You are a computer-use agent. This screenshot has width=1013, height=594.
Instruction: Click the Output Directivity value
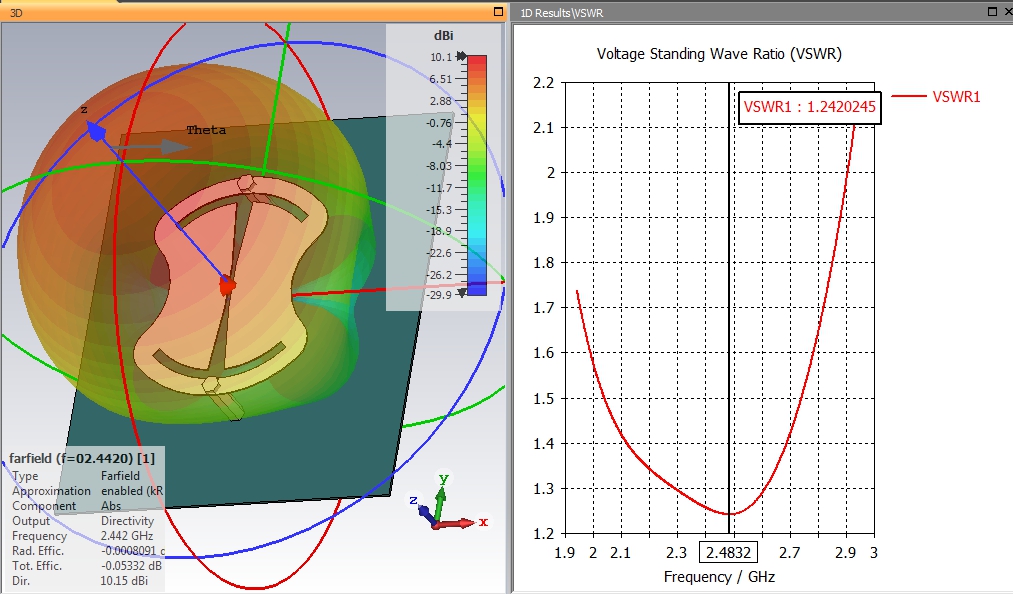coord(127,521)
